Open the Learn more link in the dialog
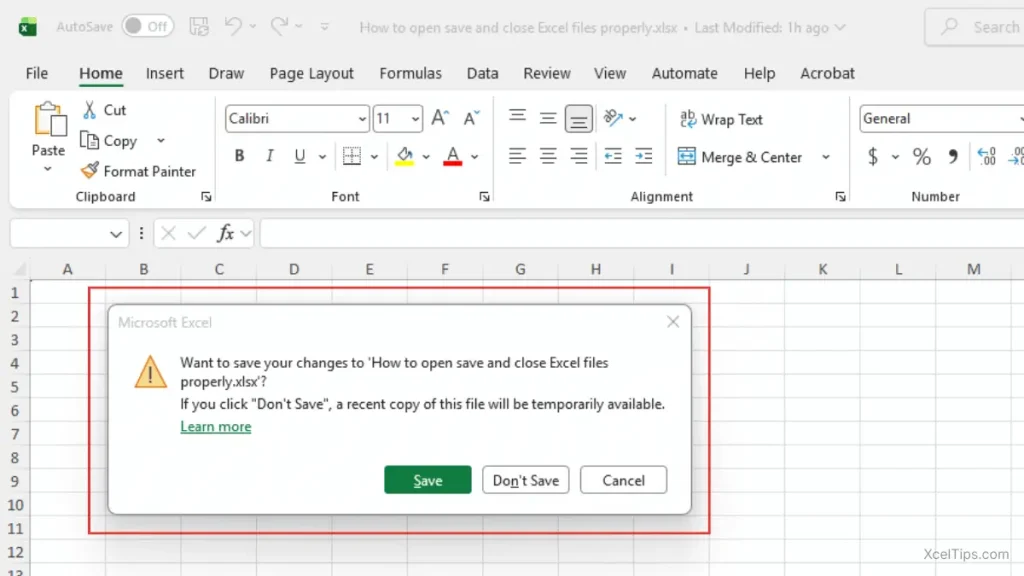 click(215, 426)
